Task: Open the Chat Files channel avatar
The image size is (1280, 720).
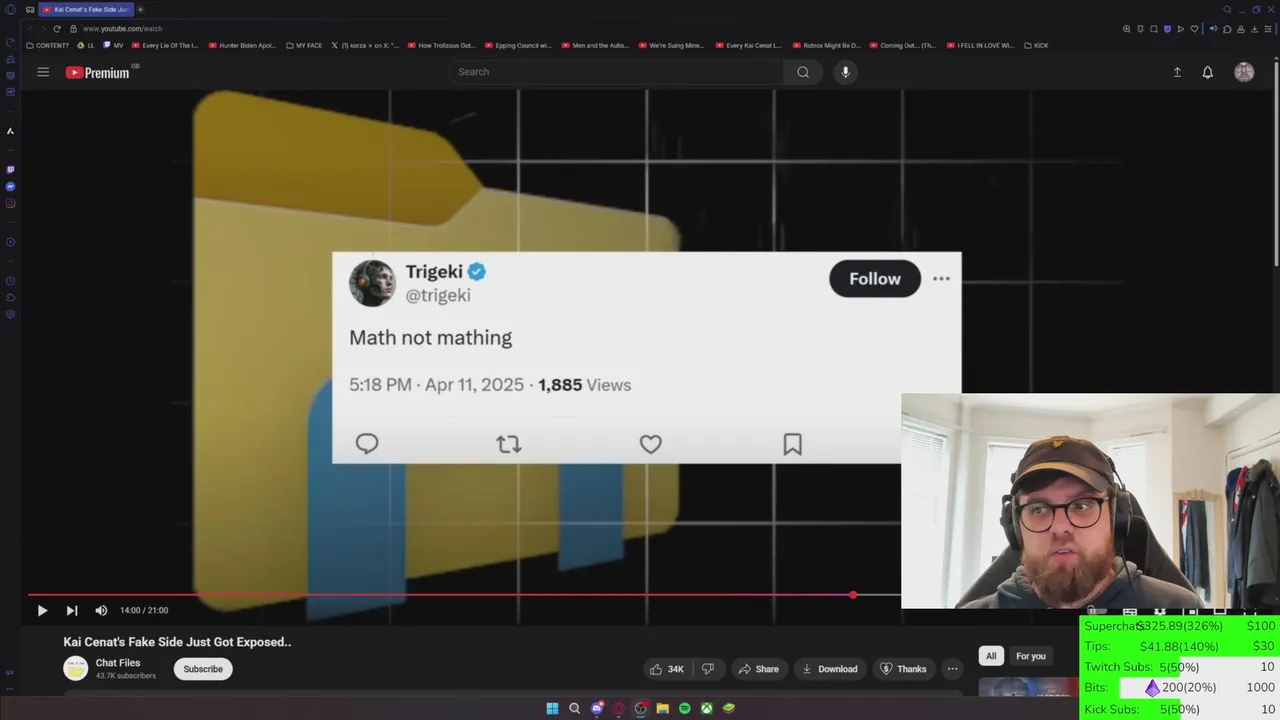Action: pyautogui.click(x=76, y=668)
